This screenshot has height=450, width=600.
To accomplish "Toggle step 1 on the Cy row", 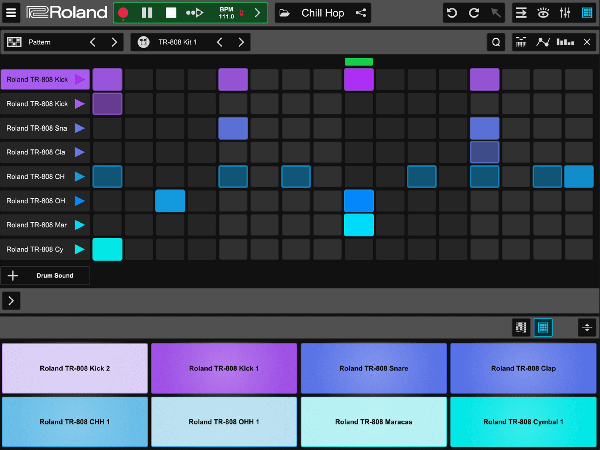I will tap(108, 249).
